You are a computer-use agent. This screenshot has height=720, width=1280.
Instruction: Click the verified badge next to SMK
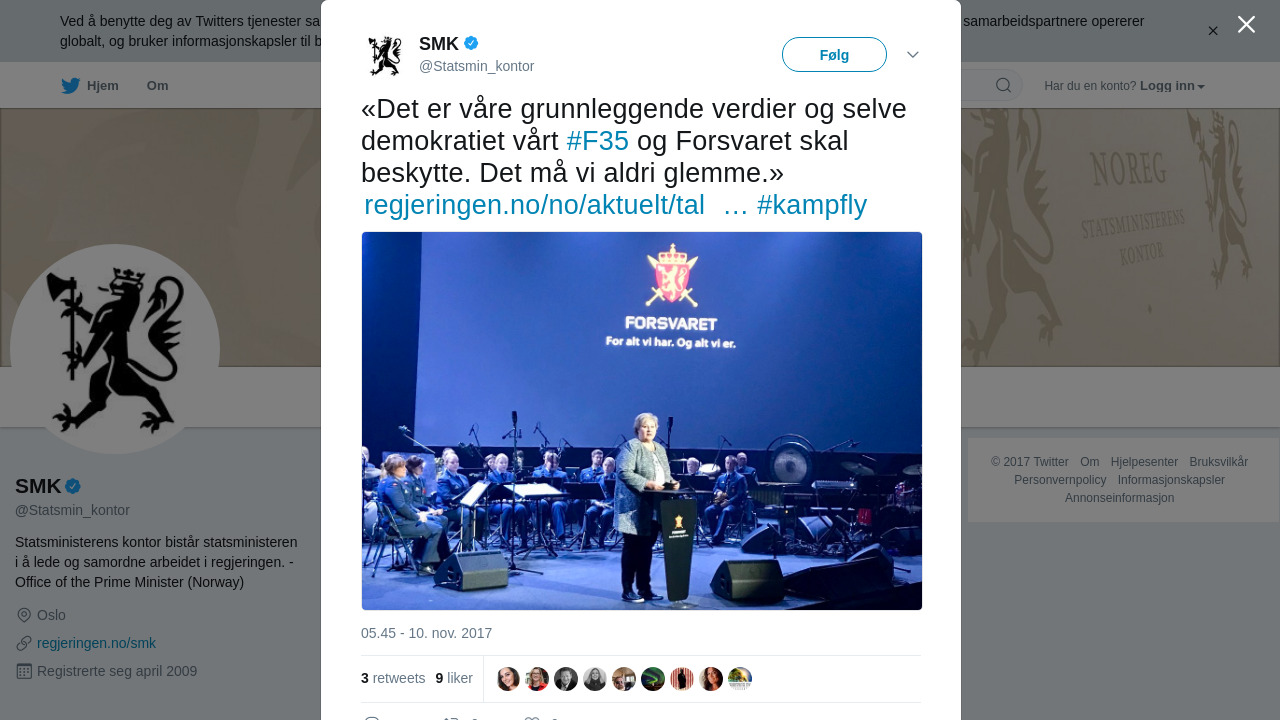pyautogui.click(x=471, y=43)
